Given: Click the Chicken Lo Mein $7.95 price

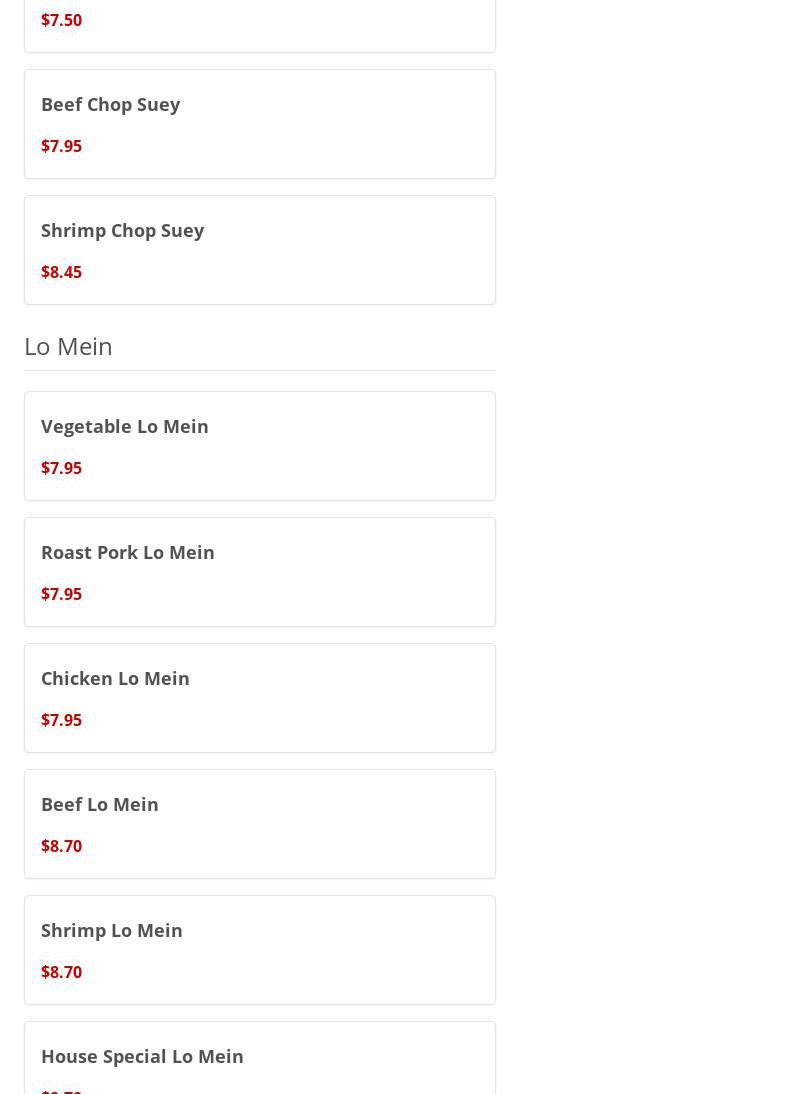Looking at the screenshot, I should click(x=61, y=720).
